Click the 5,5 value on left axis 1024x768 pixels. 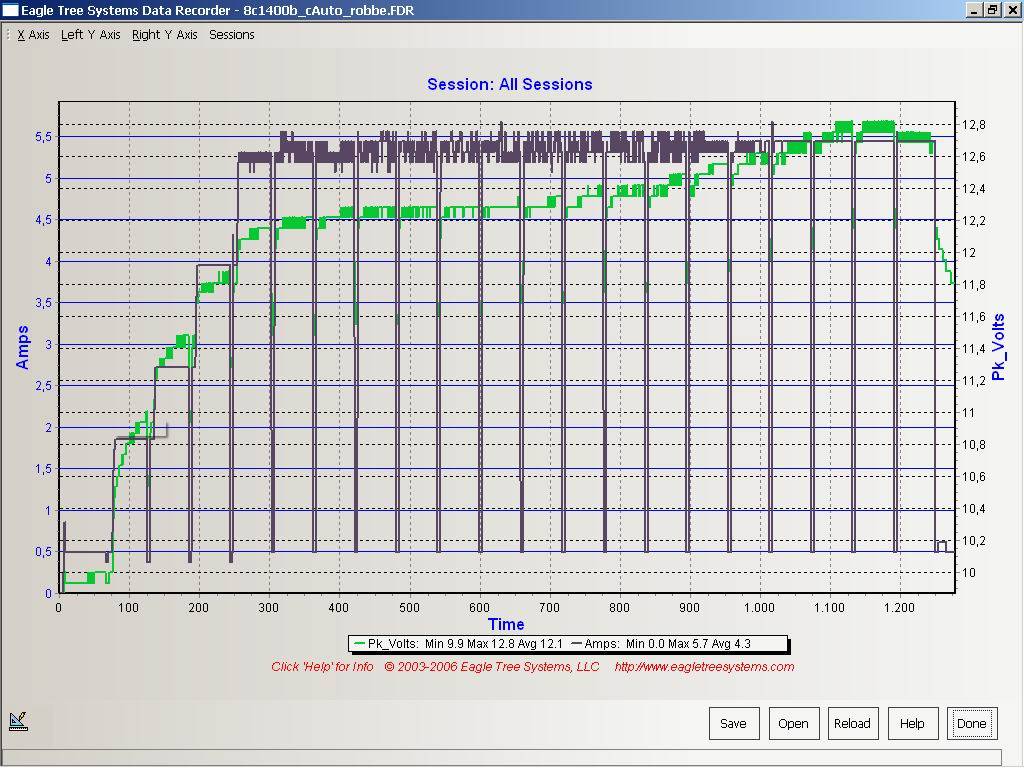[x=43, y=137]
